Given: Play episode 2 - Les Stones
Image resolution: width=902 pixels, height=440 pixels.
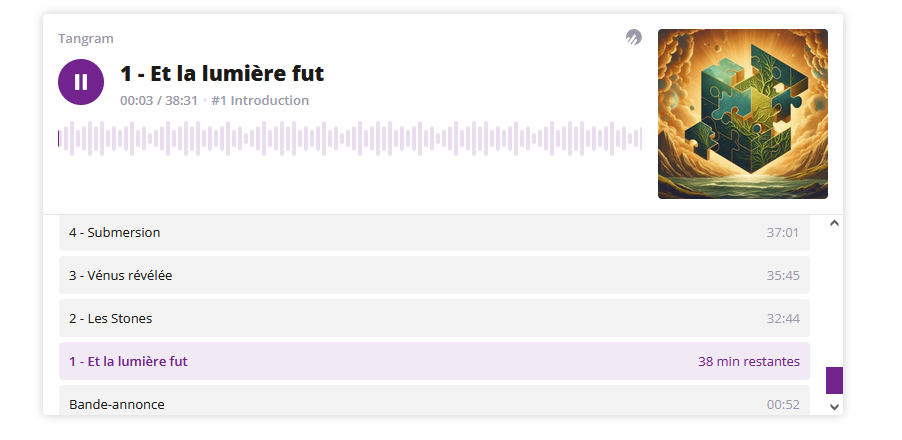Looking at the screenshot, I should click(x=110, y=318).
